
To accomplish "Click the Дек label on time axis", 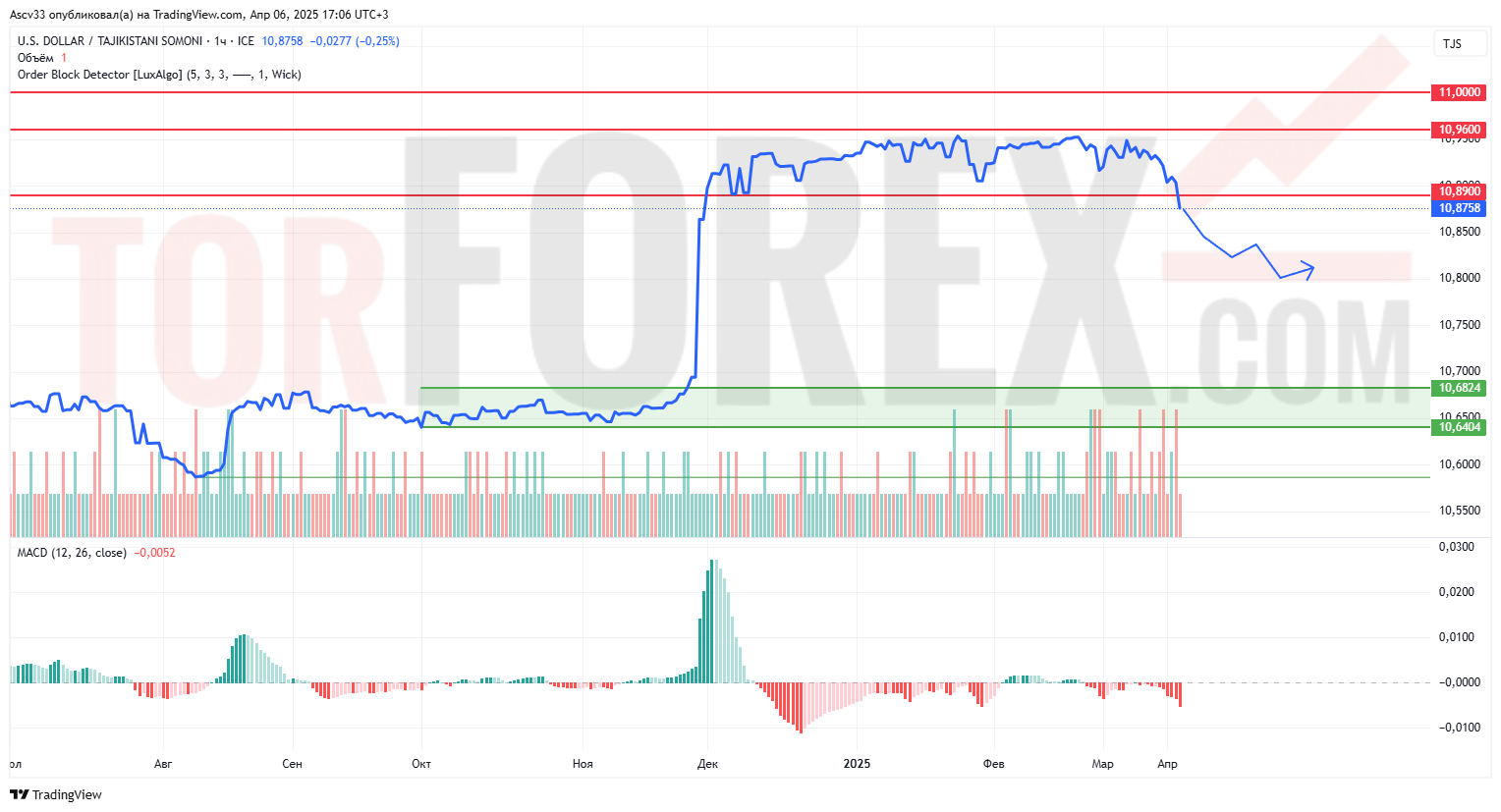I will (707, 764).
